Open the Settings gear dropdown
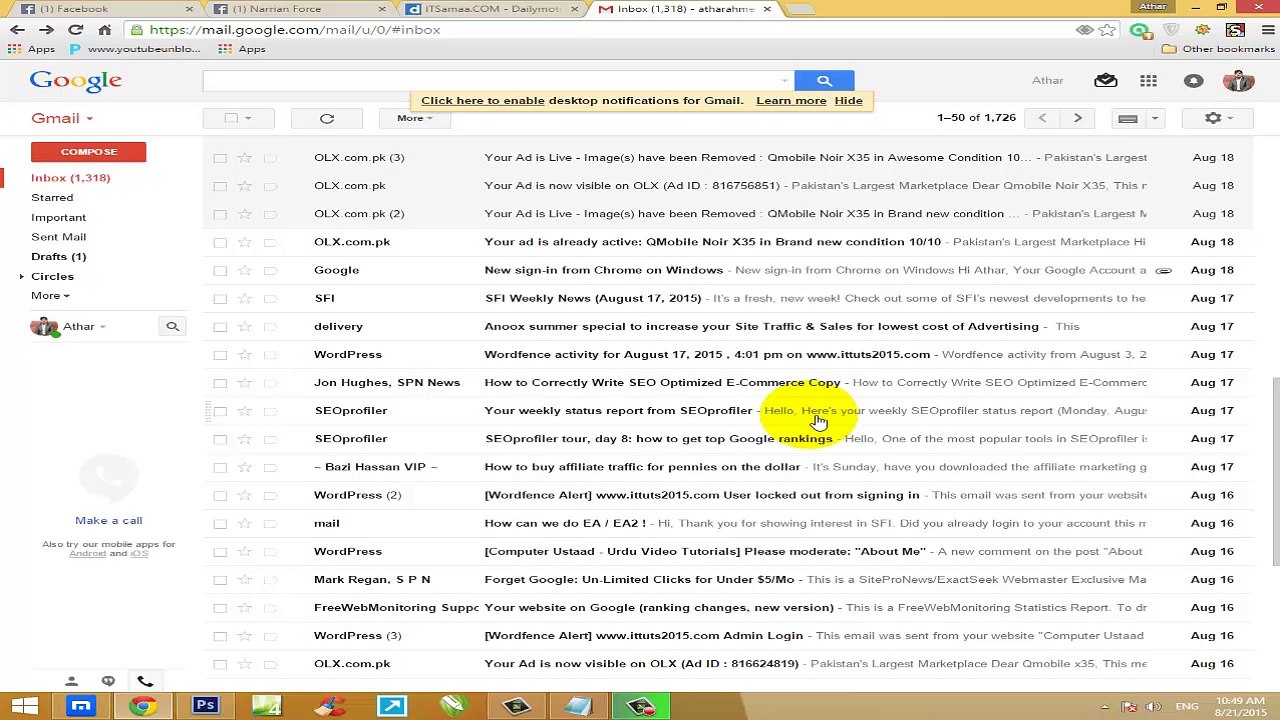 [1217, 118]
